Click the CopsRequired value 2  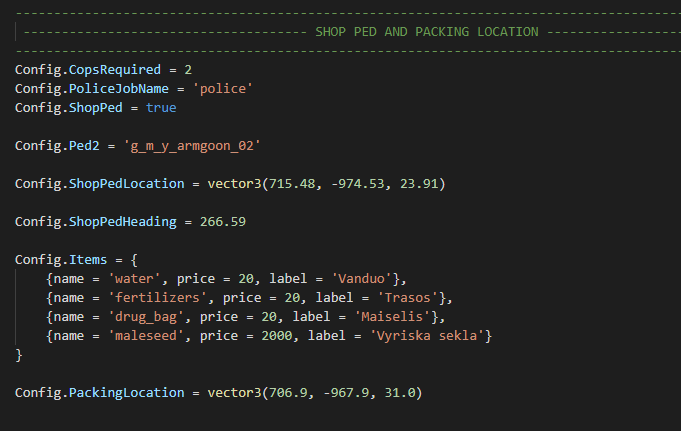tap(188, 70)
